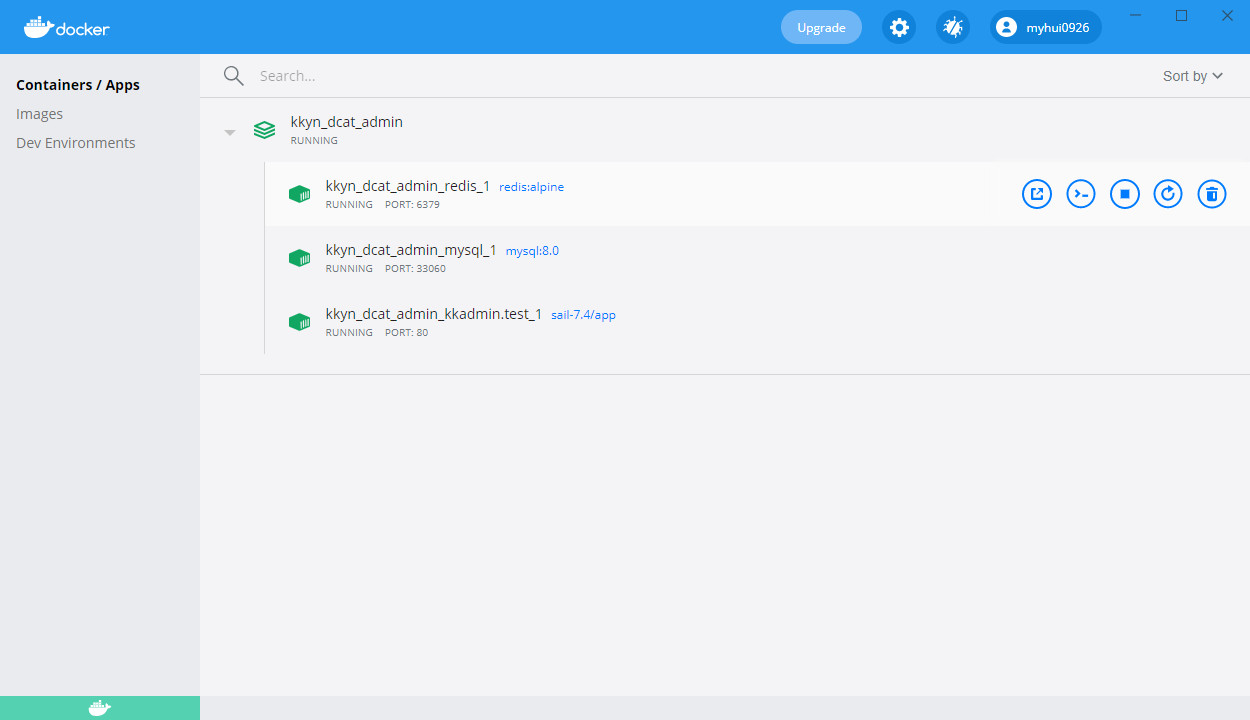Open kkyn_dcat_admin_redis_1 in browser

(1036, 193)
